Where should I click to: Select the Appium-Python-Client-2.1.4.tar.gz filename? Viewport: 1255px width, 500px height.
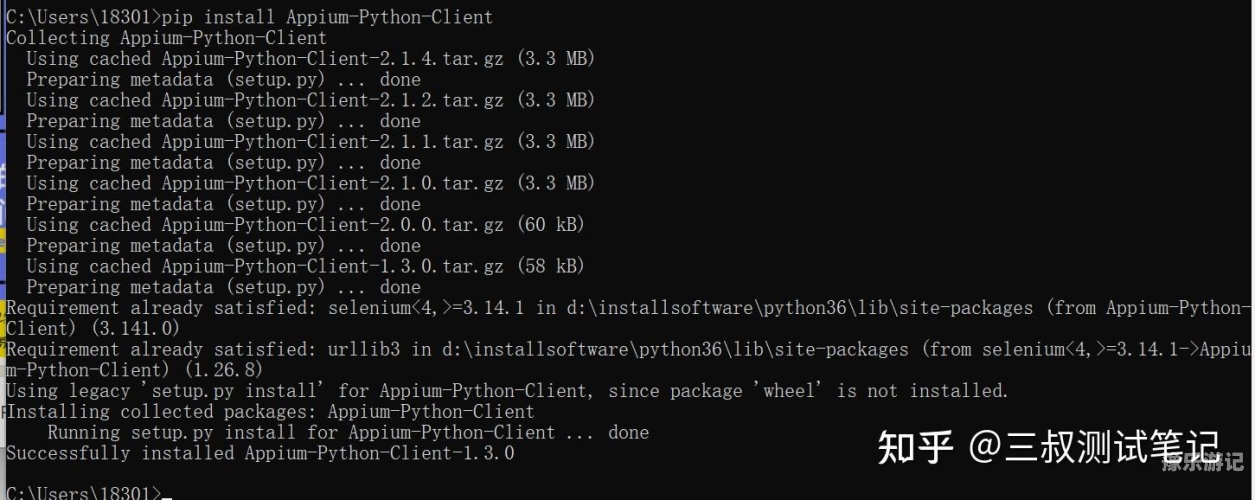coord(334,59)
